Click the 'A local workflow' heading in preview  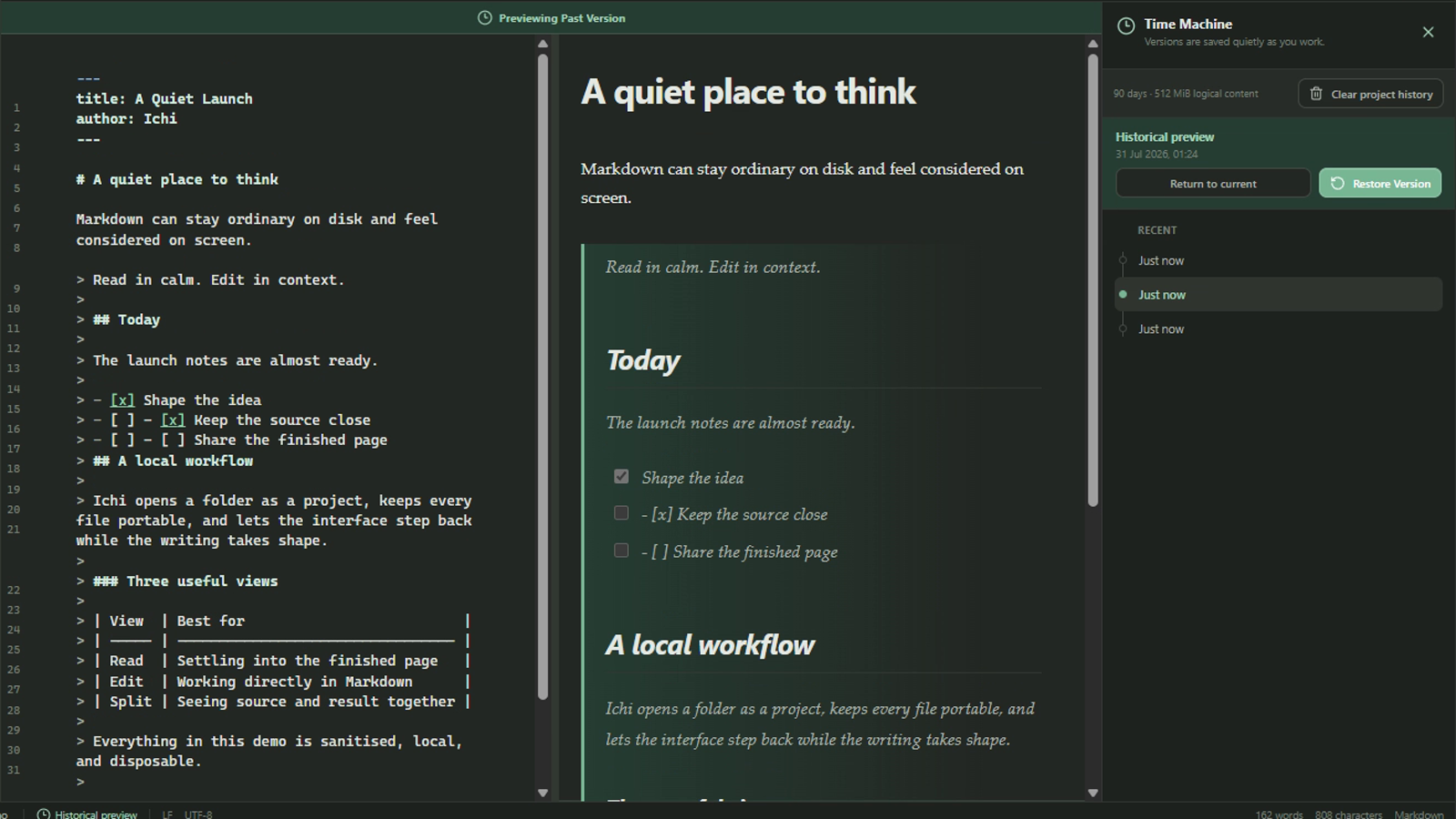point(710,645)
